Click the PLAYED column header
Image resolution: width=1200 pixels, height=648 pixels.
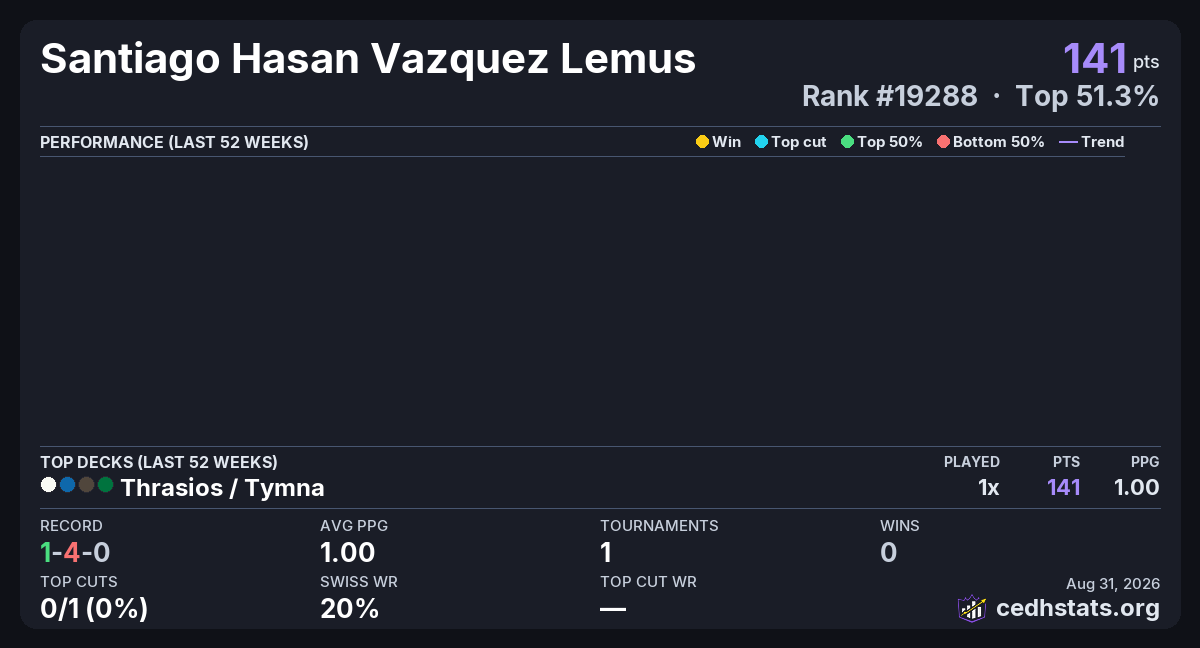[x=972, y=462]
